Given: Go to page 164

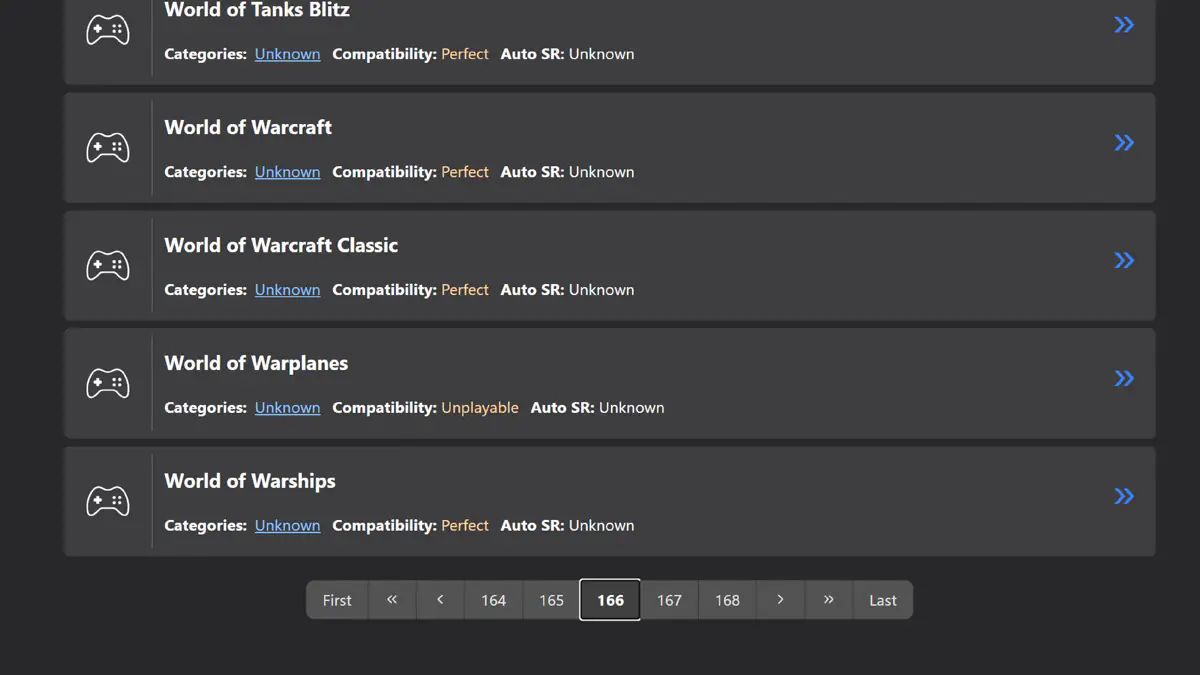Looking at the screenshot, I should coord(493,600).
